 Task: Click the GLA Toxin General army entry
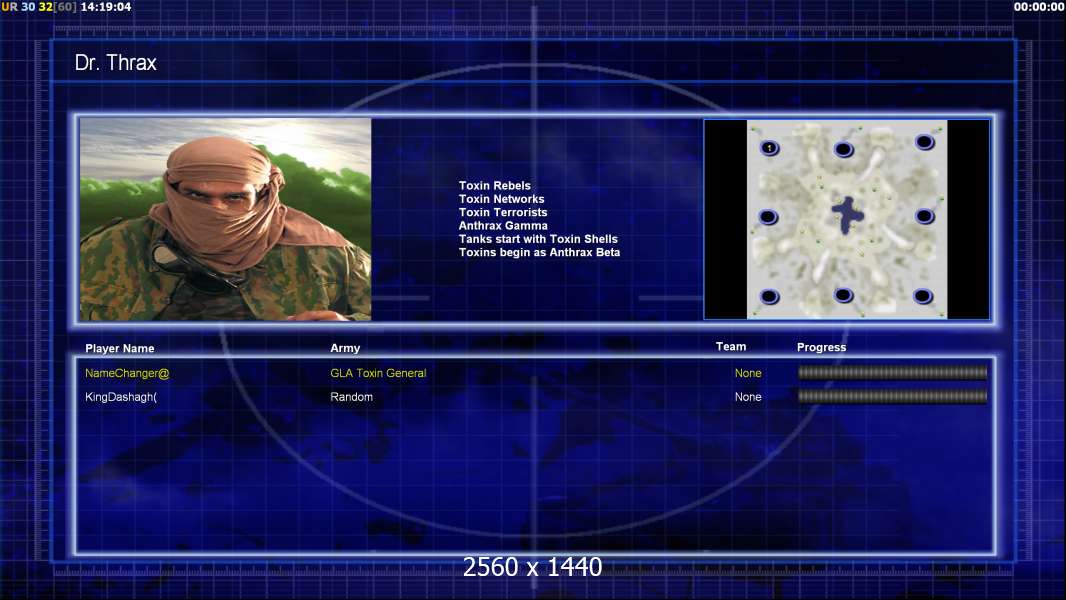[x=378, y=373]
